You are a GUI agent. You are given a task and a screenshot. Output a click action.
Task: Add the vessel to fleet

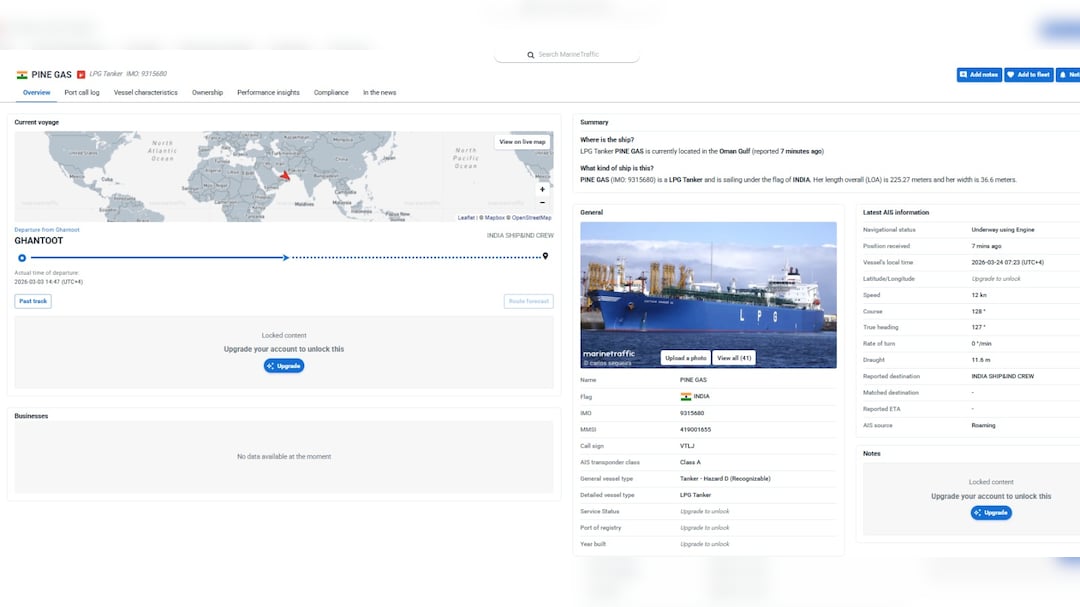pos(1028,74)
